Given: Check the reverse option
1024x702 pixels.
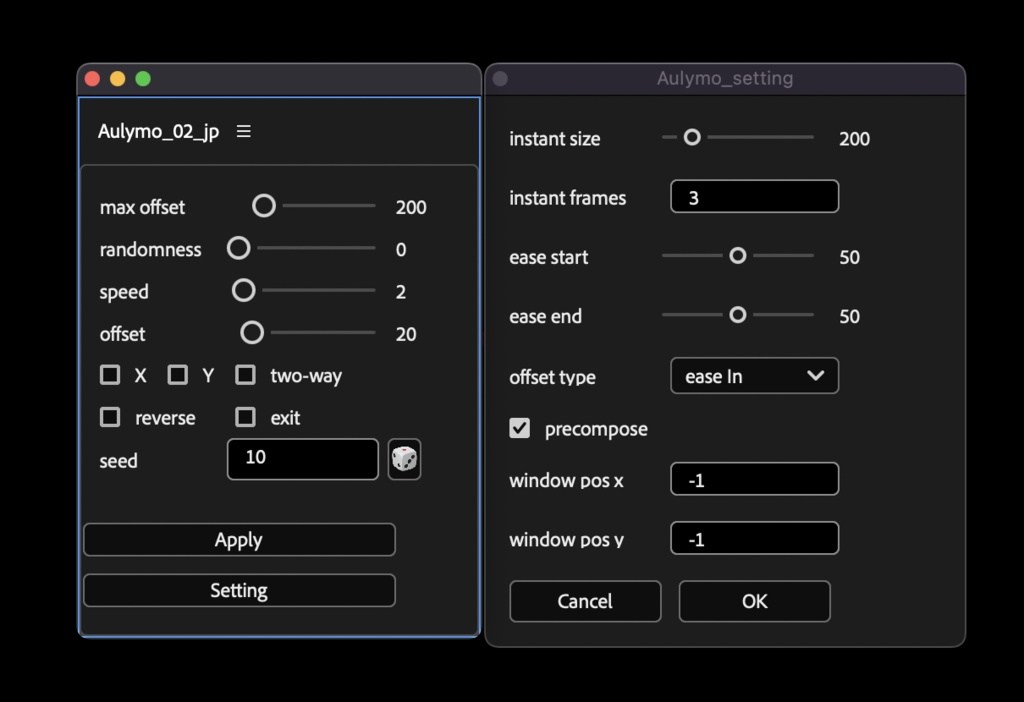Looking at the screenshot, I should pos(110,417).
